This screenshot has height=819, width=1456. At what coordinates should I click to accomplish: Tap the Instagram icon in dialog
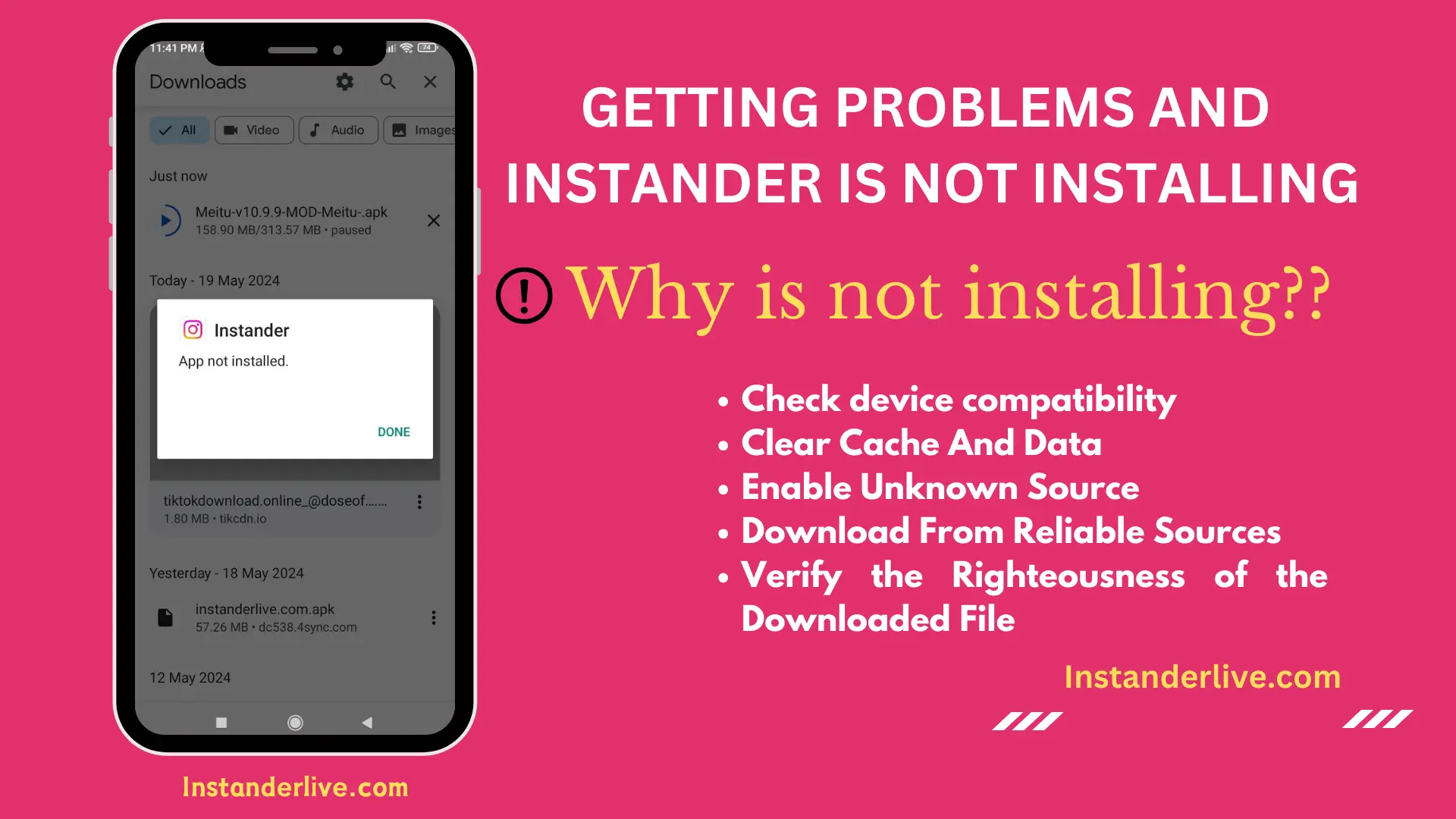click(x=193, y=330)
